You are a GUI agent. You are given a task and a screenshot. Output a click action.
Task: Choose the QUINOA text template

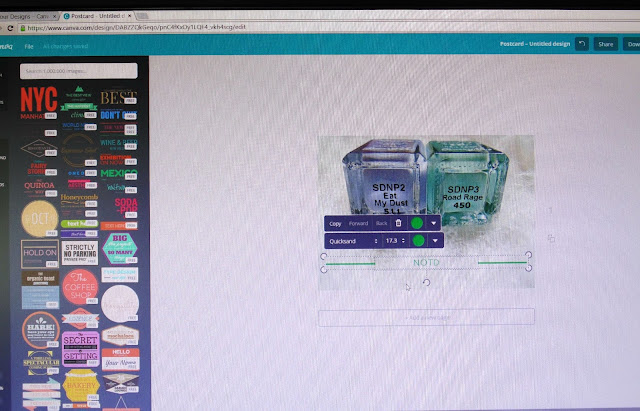point(39,188)
